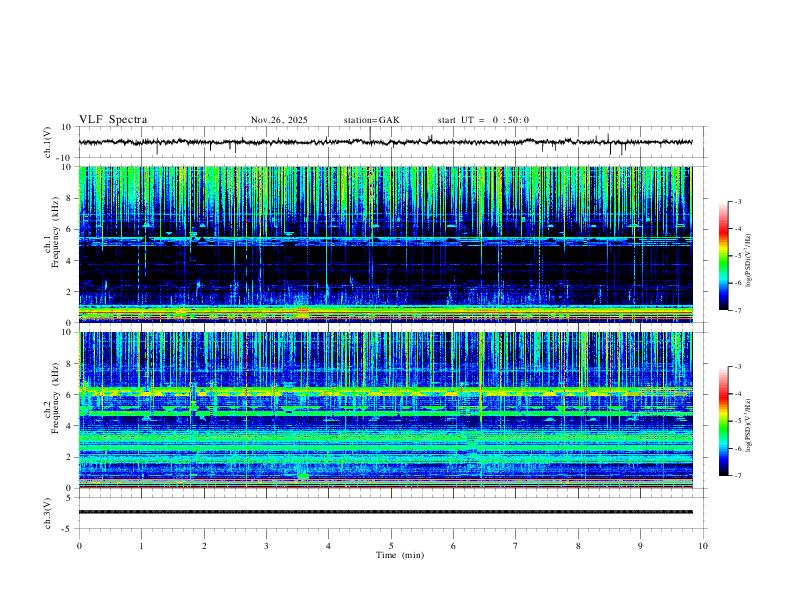Click time axis tick label '6'
792x612 pixels.
point(453,546)
